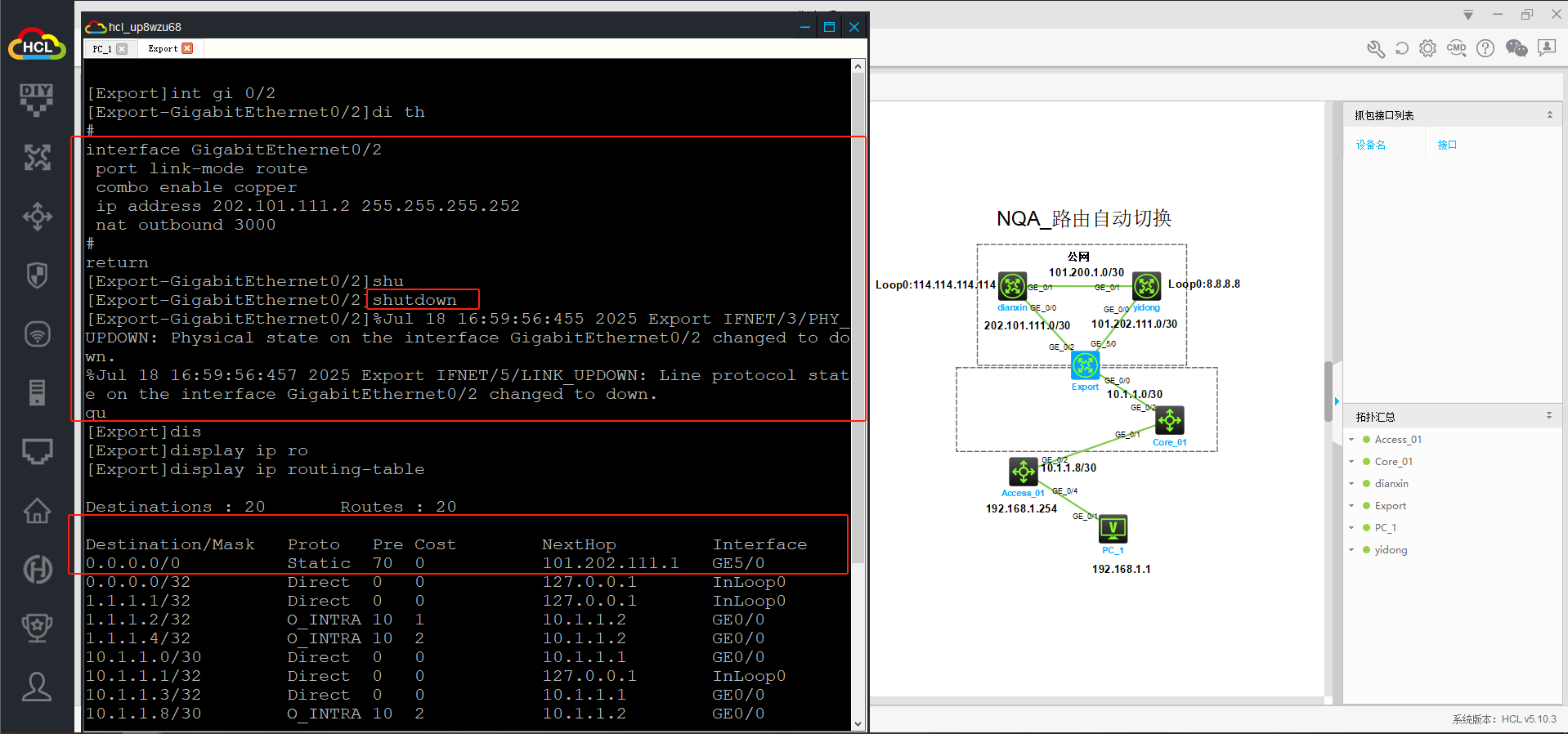Image resolution: width=1568 pixels, height=734 pixels.
Task: Select the Access_01 switch in the topology
Action: pyautogui.click(x=1024, y=472)
